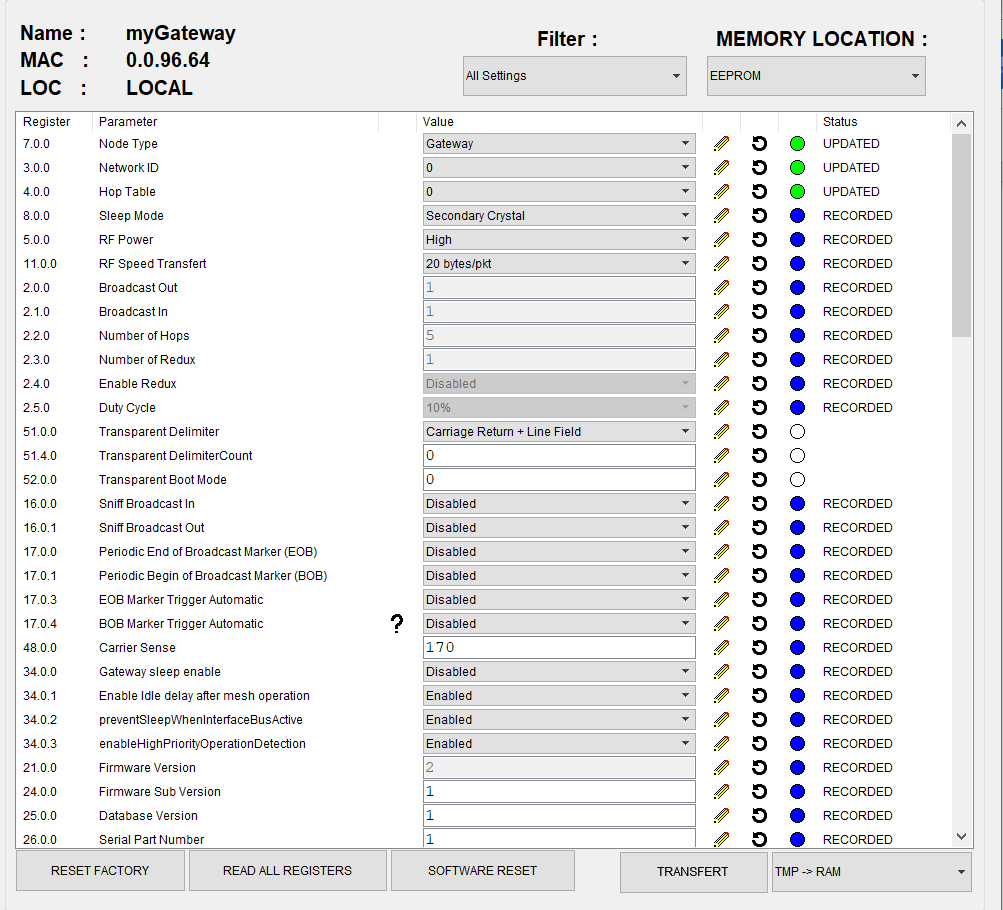Click the revert arrow icon for Gateway sleep enable
Screen dimensions: 1003x910
(759, 671)
